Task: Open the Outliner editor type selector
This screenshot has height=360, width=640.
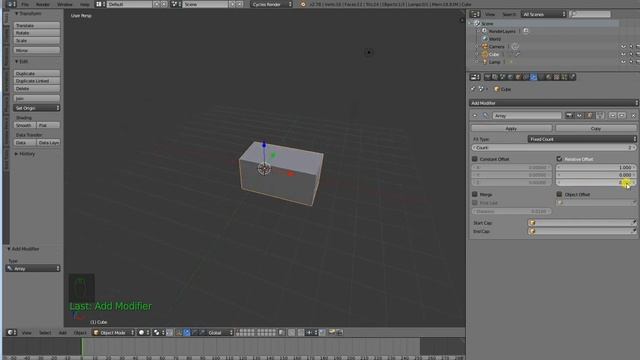Action: [x=475, y=14]
